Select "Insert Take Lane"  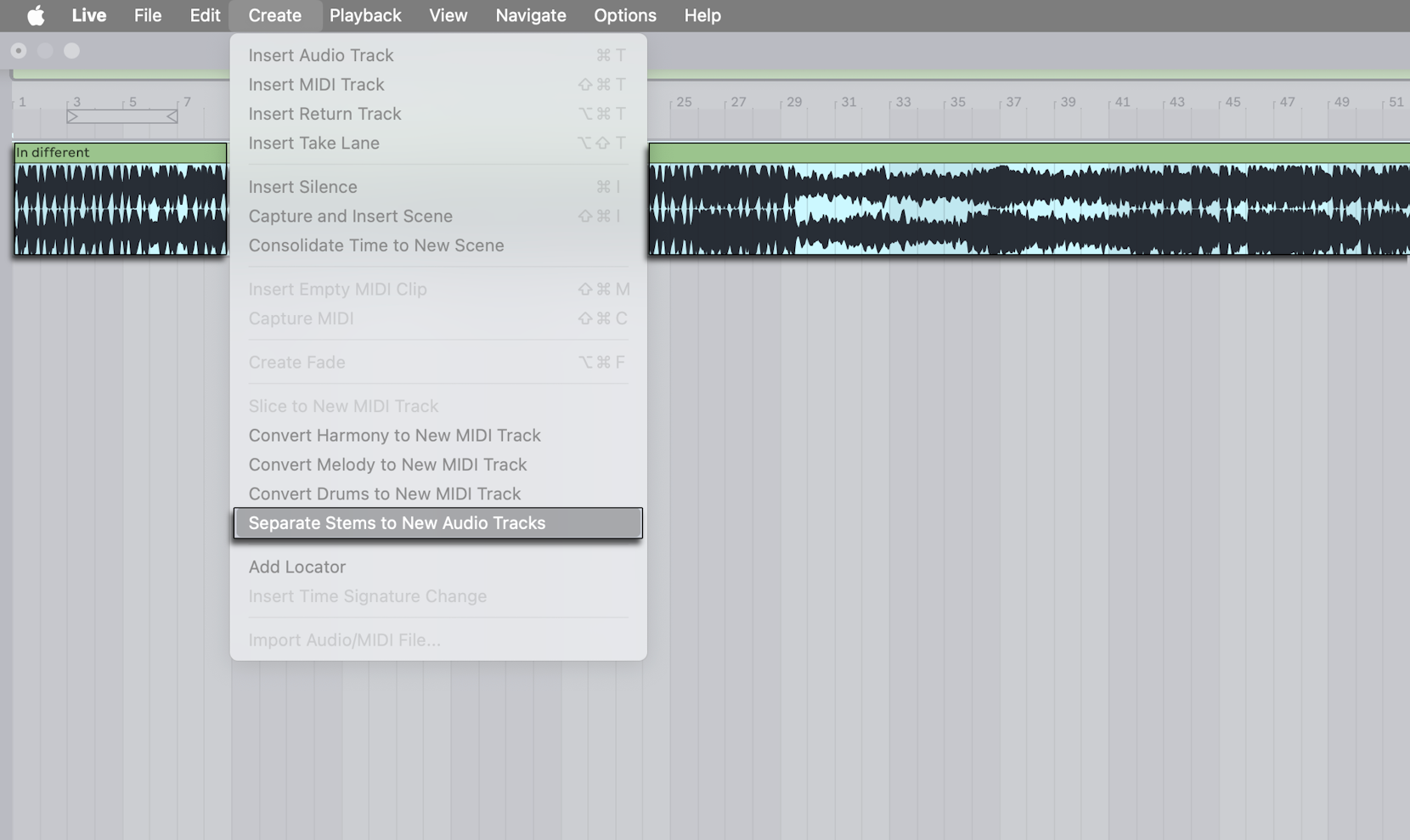[313, 143]
